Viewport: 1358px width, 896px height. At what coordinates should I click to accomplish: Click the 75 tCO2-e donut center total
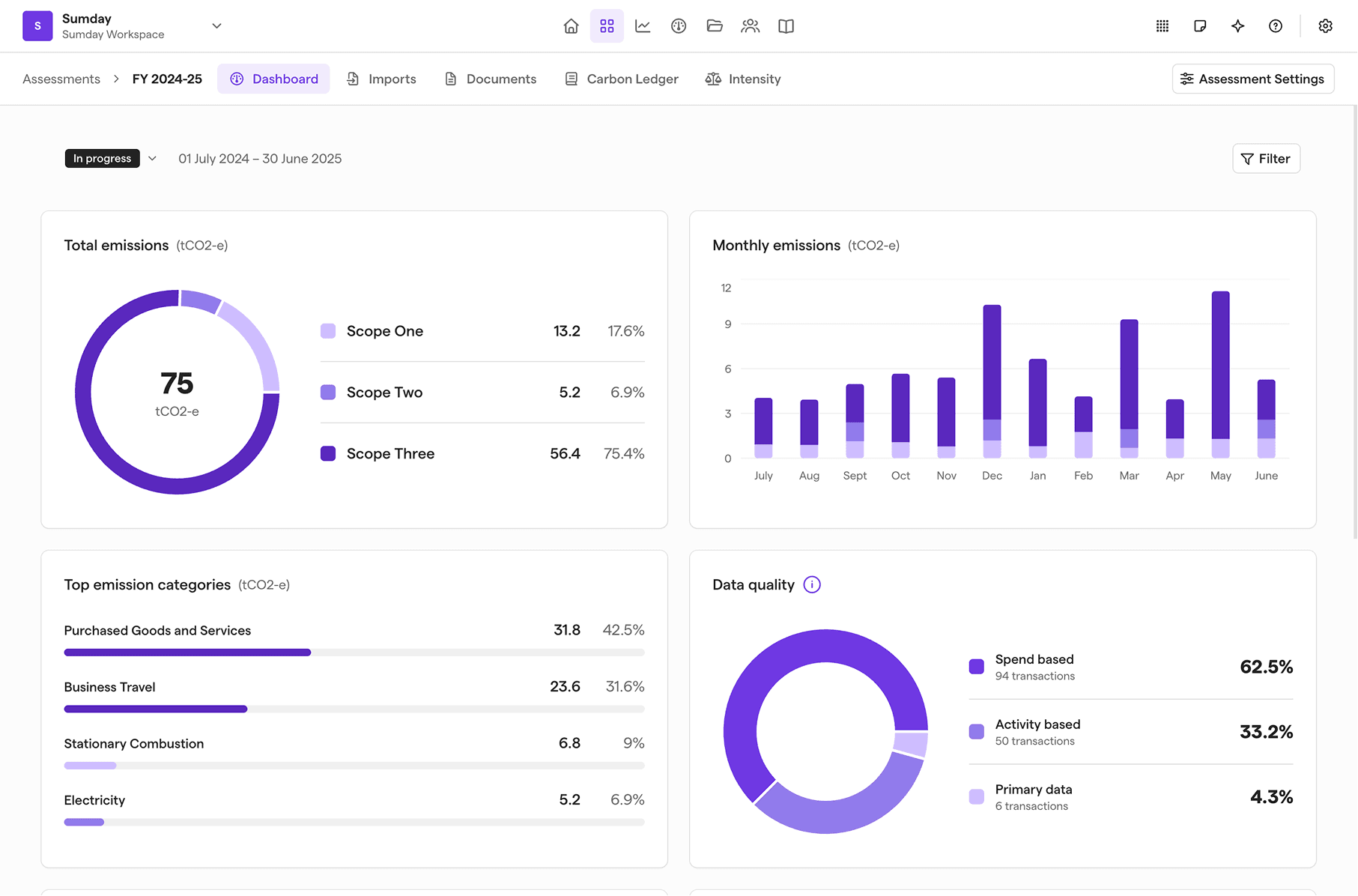point(177,393)
